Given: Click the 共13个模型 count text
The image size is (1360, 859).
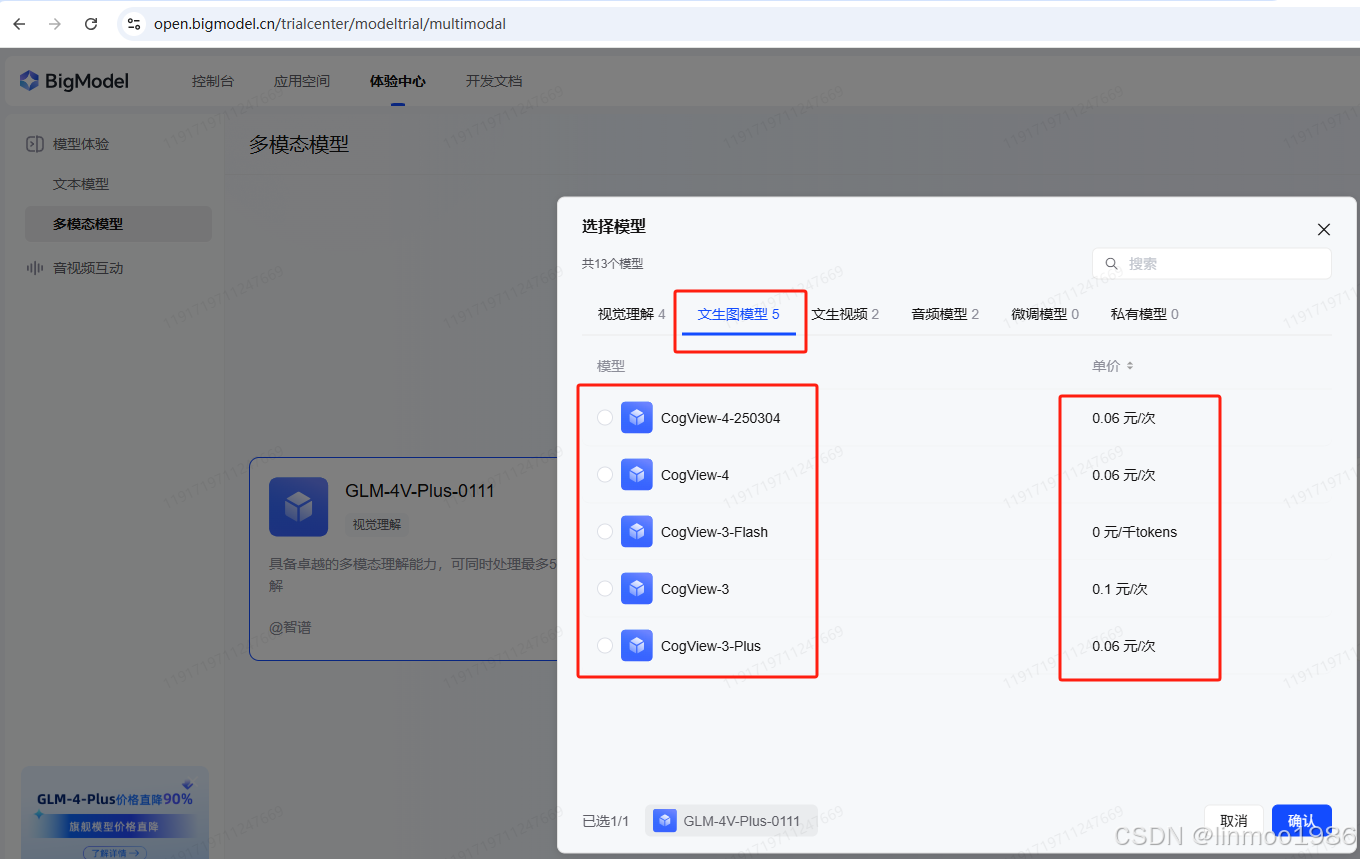Looking at the screenshot, I should click(613, 264).
